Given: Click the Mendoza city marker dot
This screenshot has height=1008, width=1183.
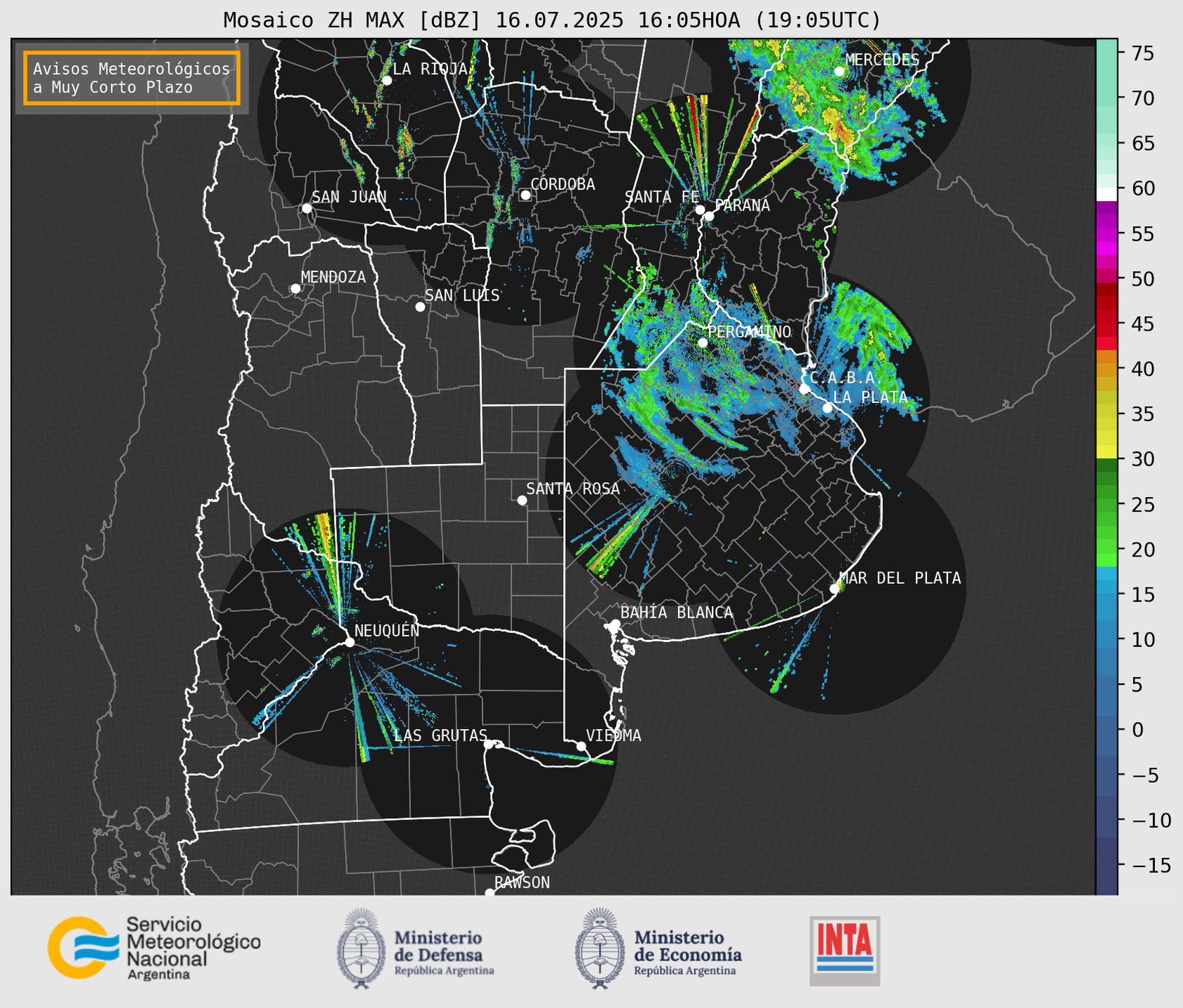Looking at the screenshot, I should (x=295, y=289).
